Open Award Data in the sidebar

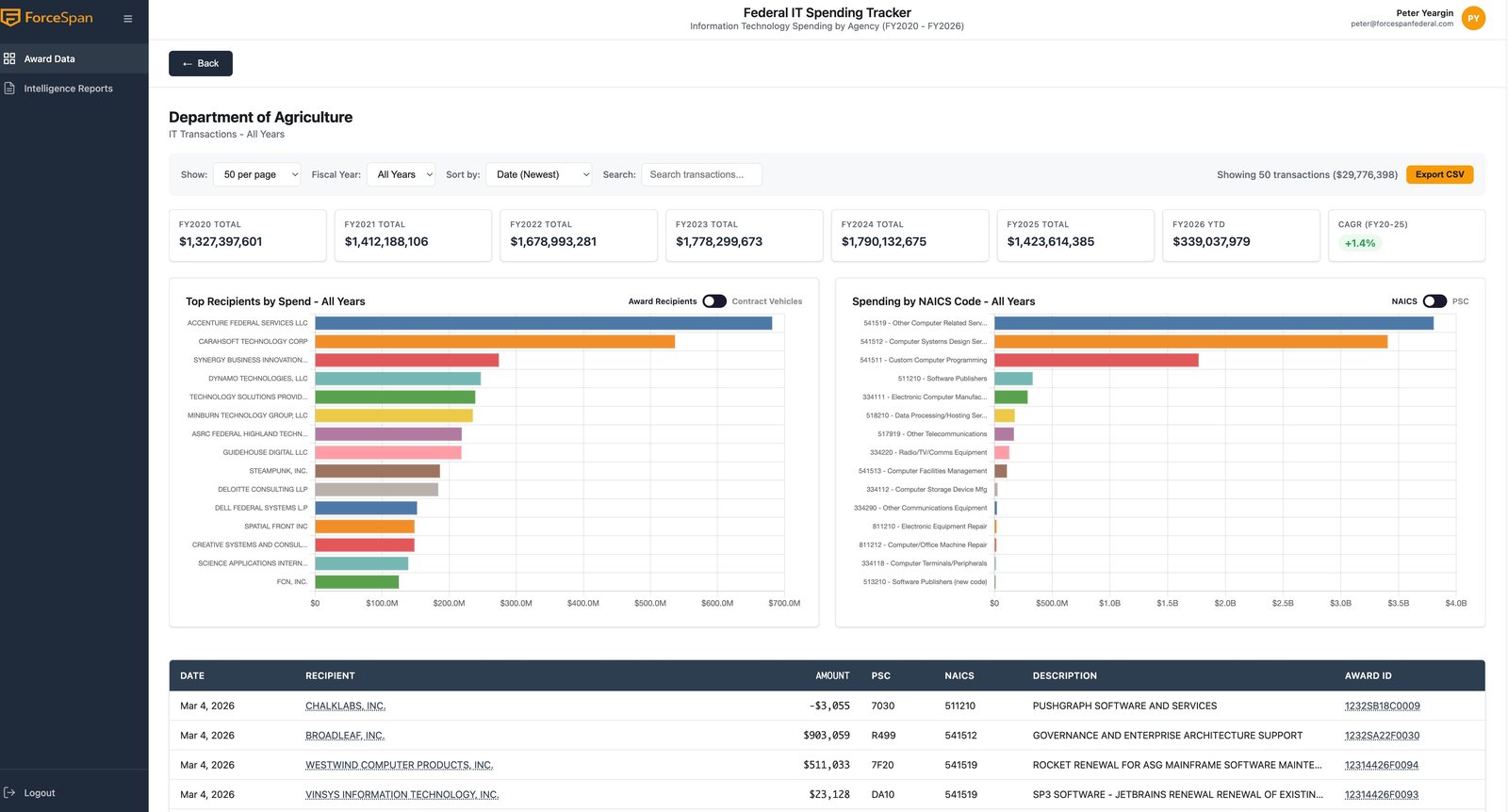[74, 58]
